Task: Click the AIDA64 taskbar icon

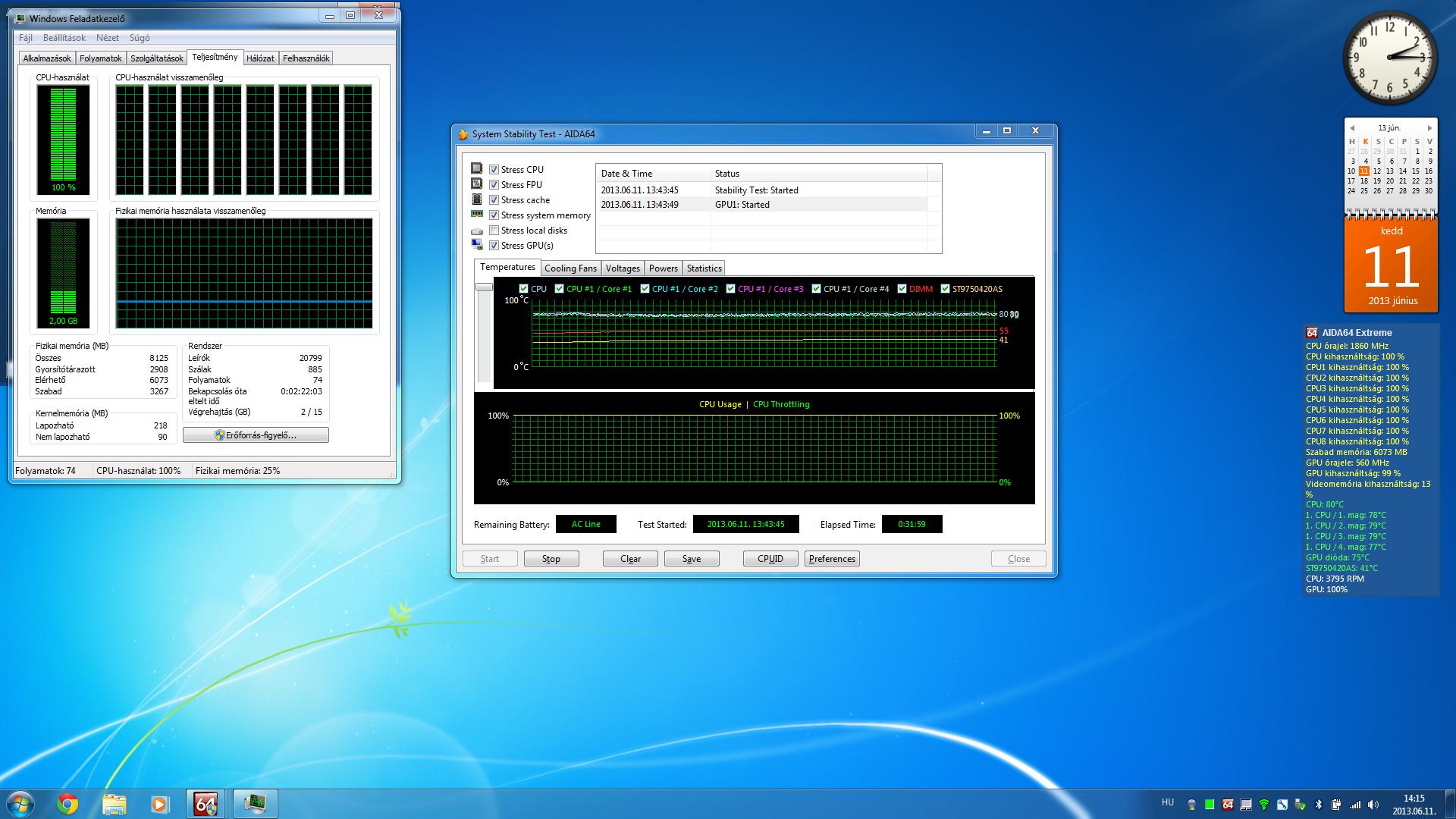Action: pos(206,803)
